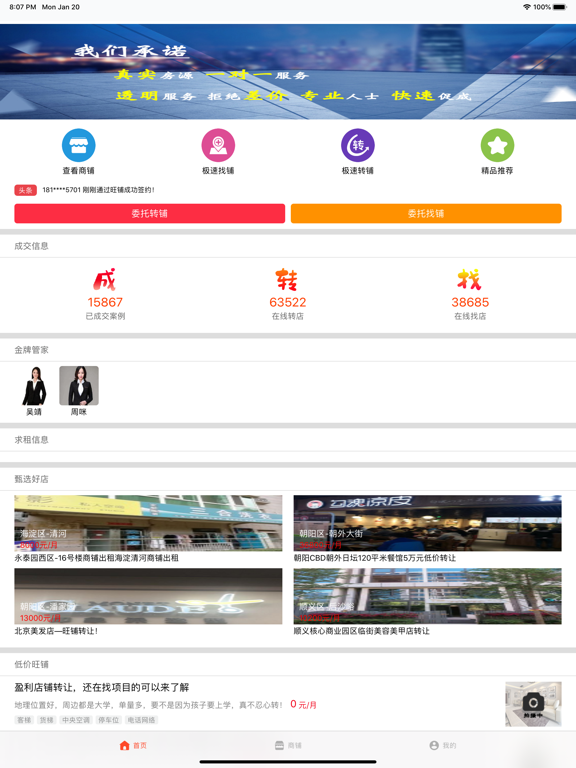Open the 查看商铺 shop icon
Image resolution: width=576 pixels, height=768 pixels.
78,145
